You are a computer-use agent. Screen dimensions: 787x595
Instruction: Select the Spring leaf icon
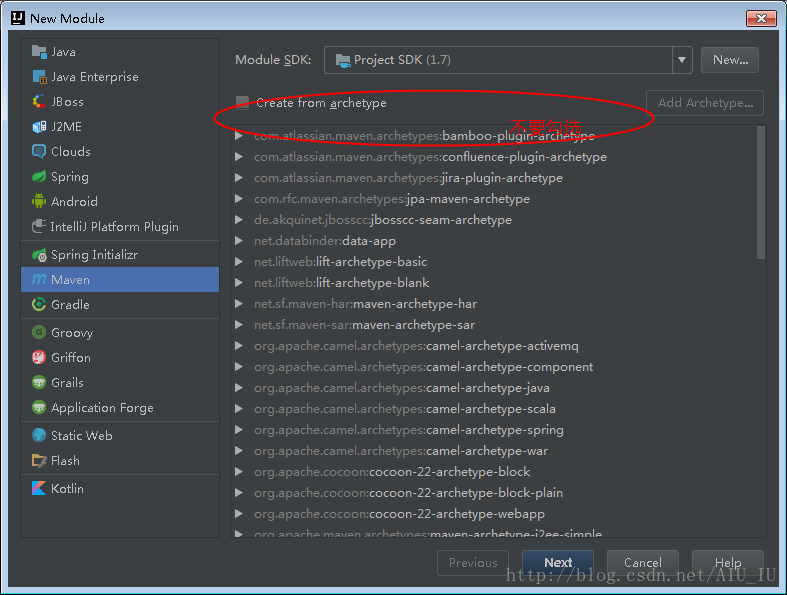39,176
